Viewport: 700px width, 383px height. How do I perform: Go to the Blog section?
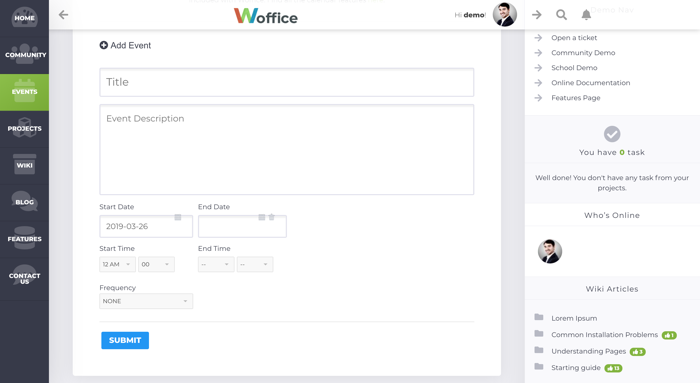point(24,202)
